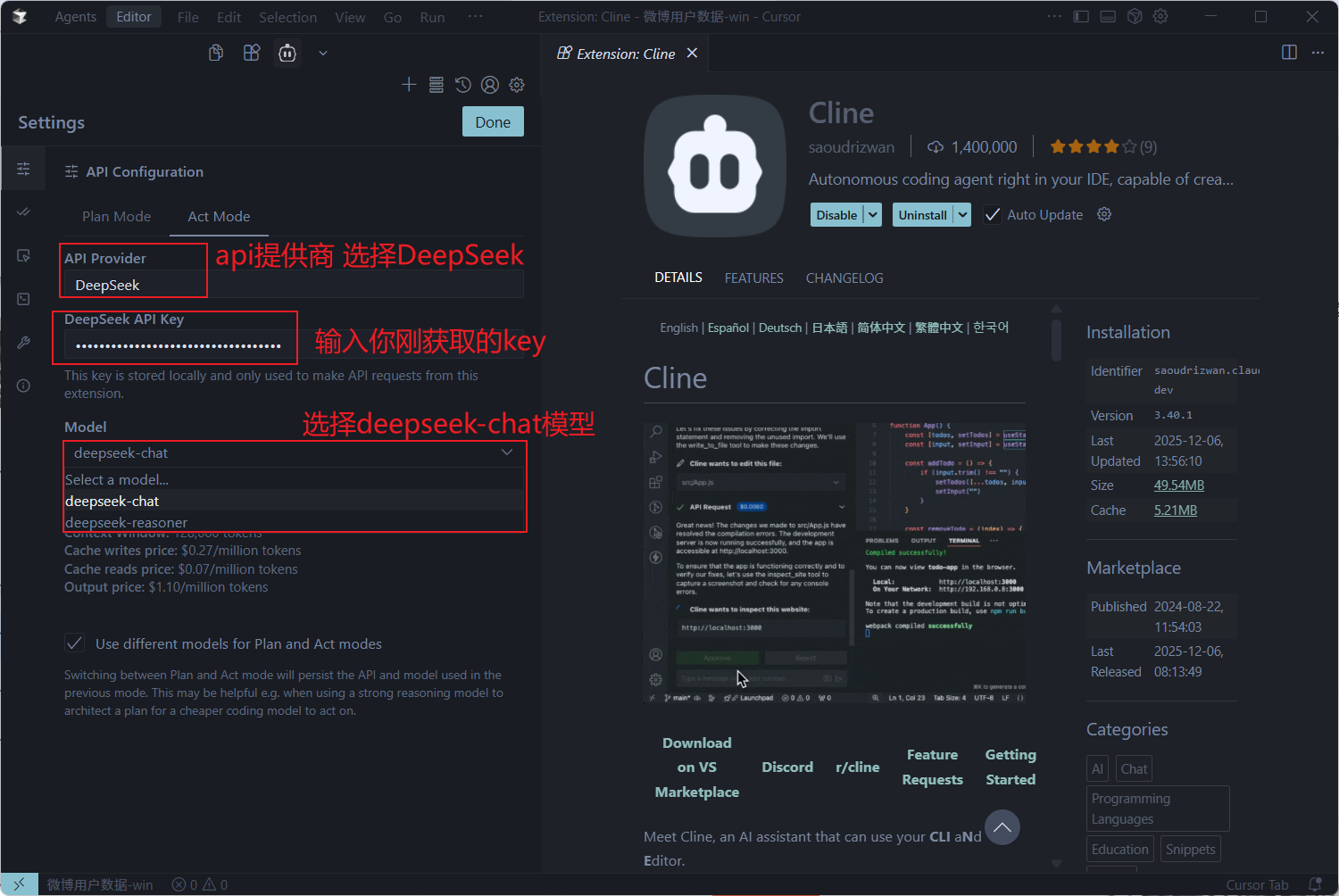Open the terminal icon in Cline sidebar
1339x896 pixels.
click(x=24, y=299)
